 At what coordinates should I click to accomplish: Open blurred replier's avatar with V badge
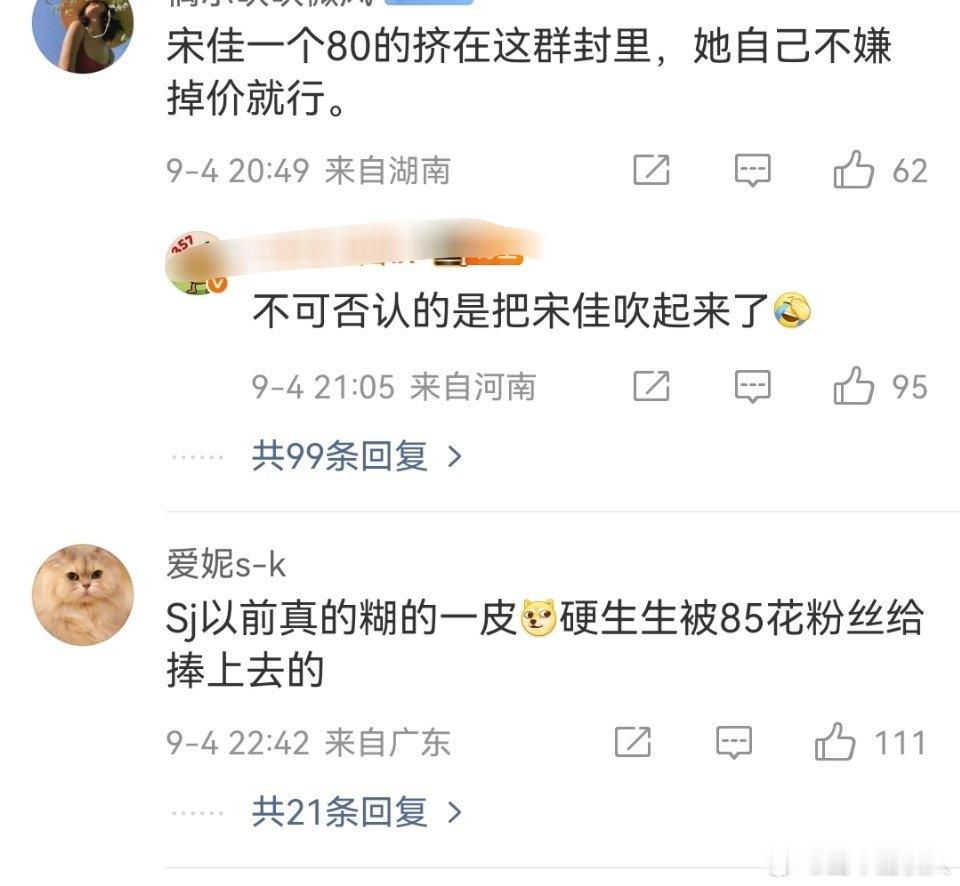pos(196,263)
